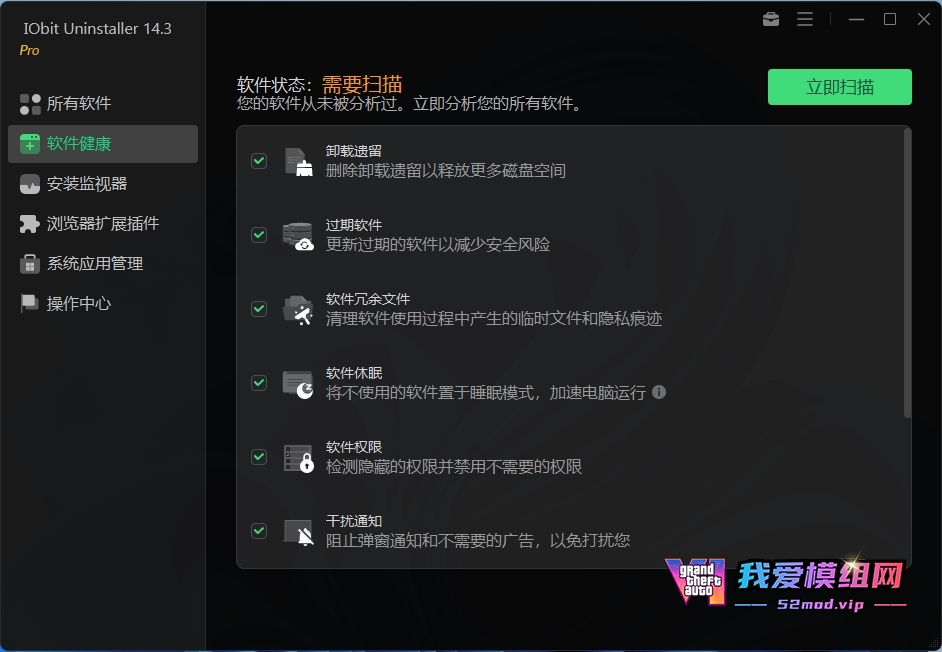The height and width of the screenshot is (652, 942).
Task: Click the 所有软件 grid icon
Action: tap(30, 103)
